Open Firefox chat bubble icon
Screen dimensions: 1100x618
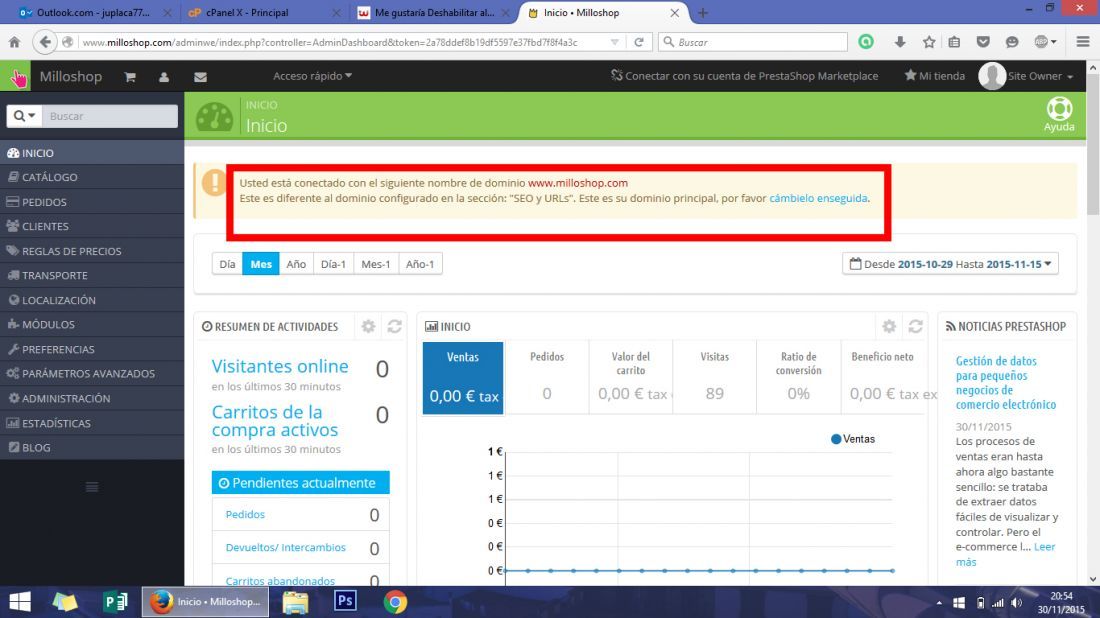point(1012,42)
